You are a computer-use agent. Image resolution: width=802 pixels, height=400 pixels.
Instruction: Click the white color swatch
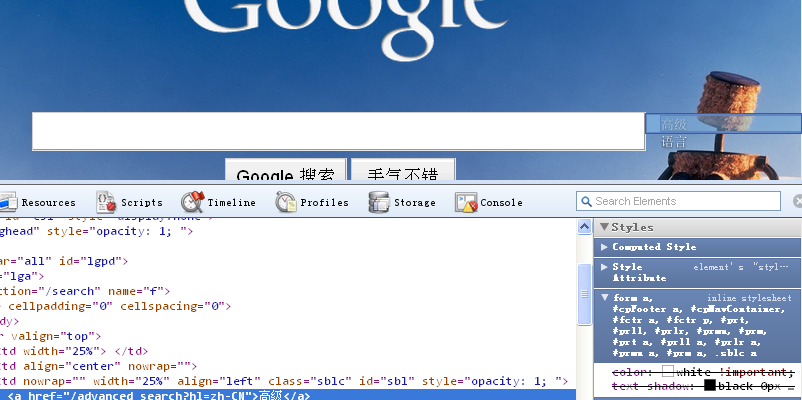tap(668, 372)
